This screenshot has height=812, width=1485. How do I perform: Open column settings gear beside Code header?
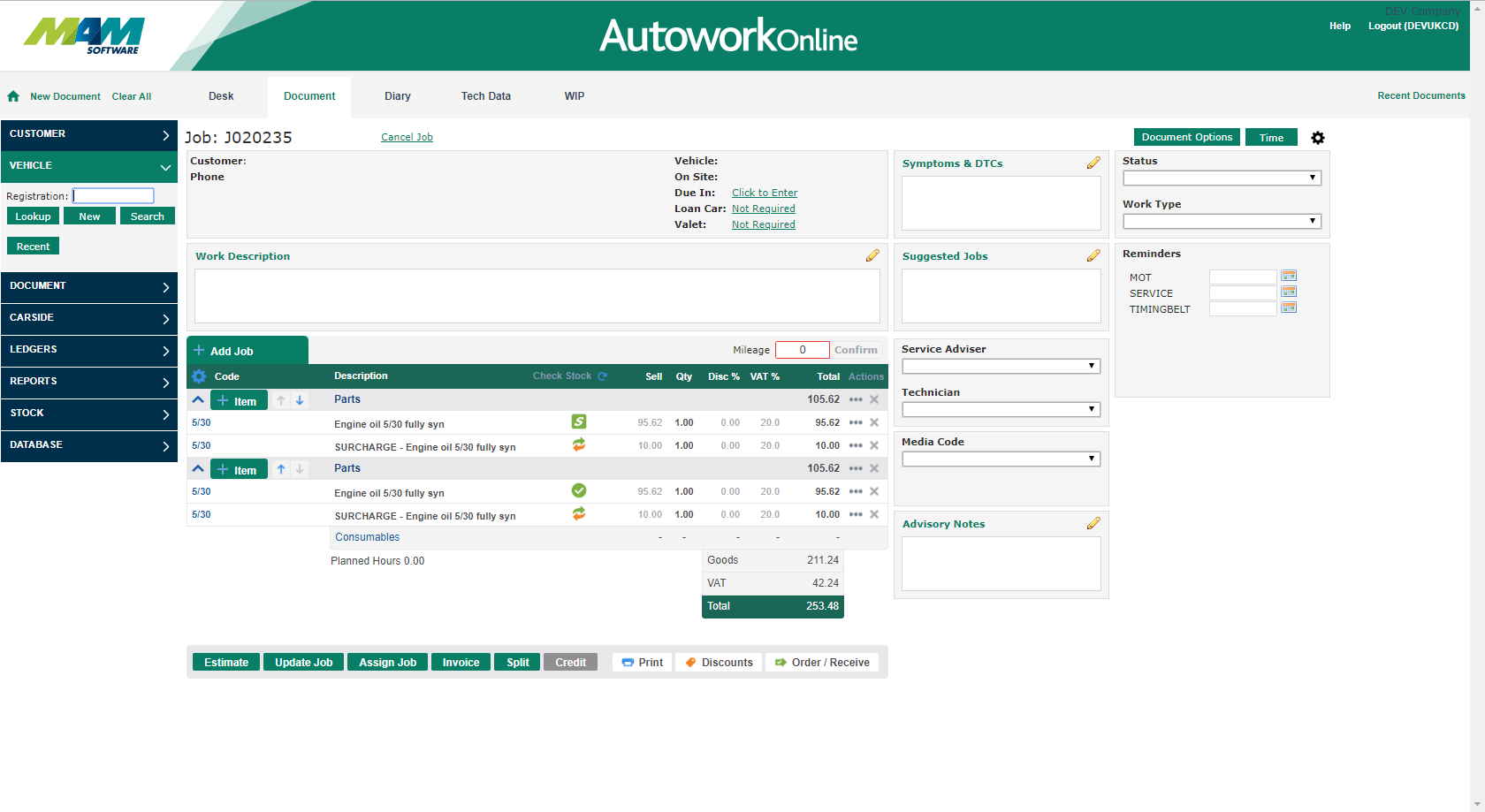coord(199,376)
